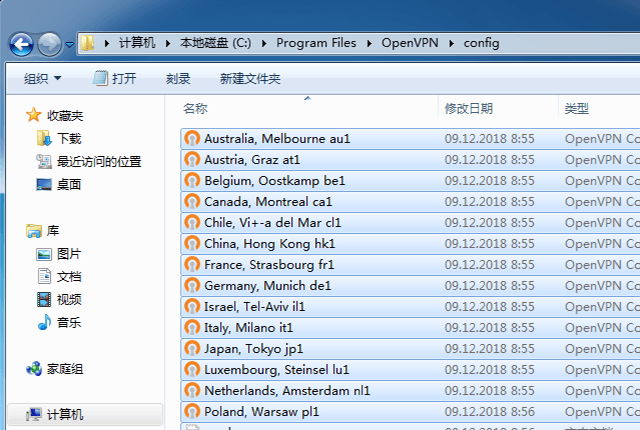Click the folder icon in address bar
Screen dimensions: 640x430
coord(87,43)
